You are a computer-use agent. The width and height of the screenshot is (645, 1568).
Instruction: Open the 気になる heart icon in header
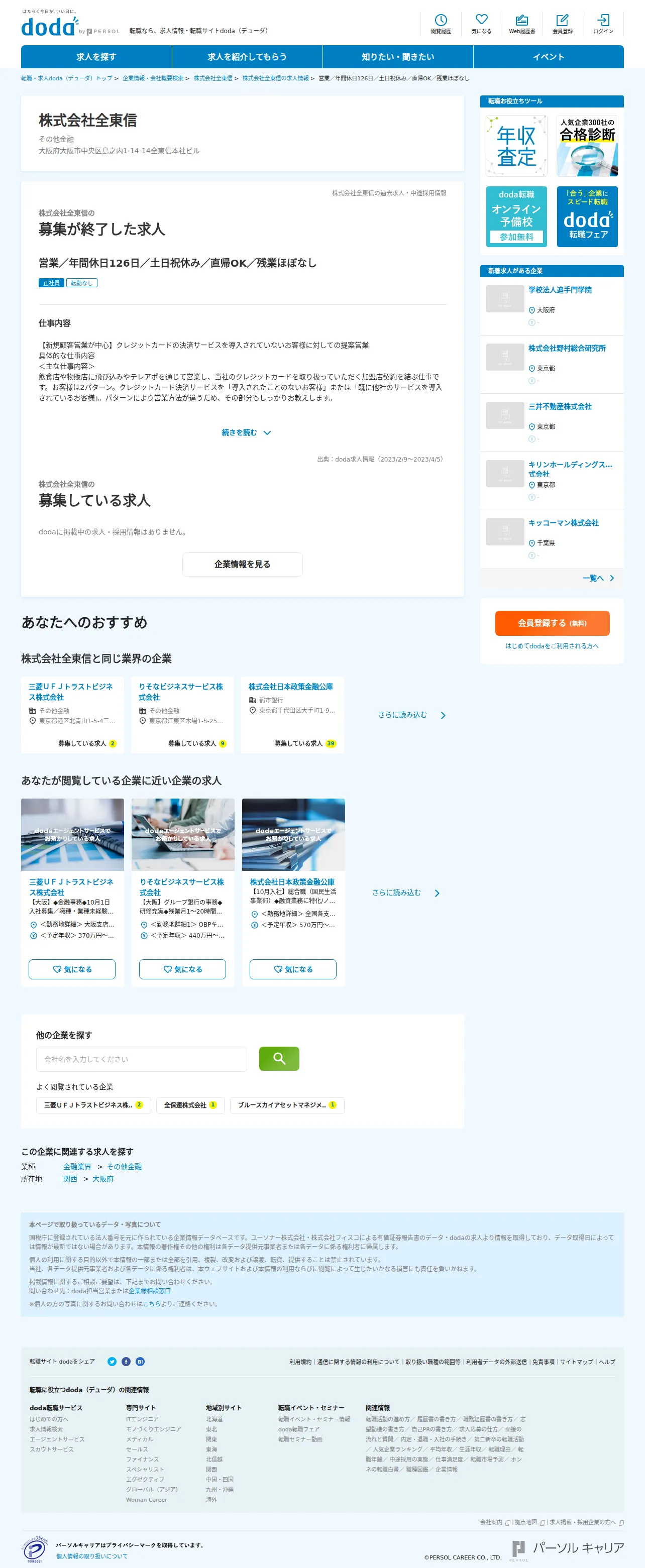pos(481,24)
